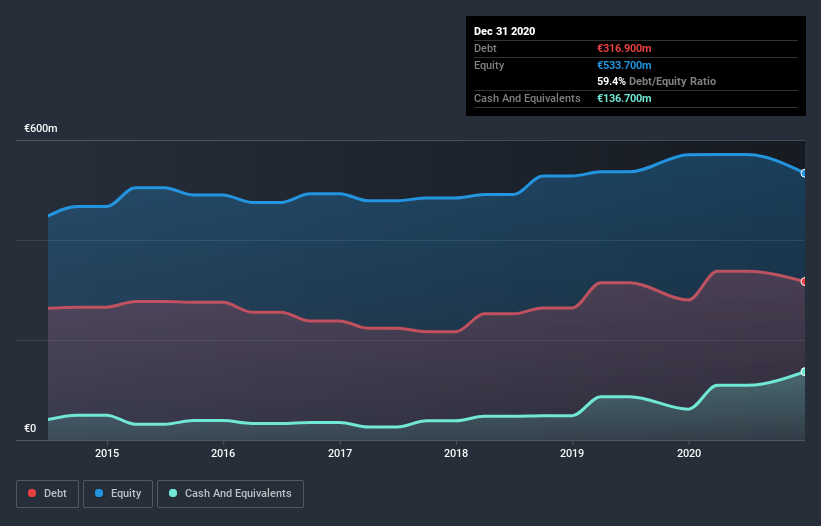This screenshot has width=821, height=526.
Task: Click the €600m axis label
Action: click(41, 128)
